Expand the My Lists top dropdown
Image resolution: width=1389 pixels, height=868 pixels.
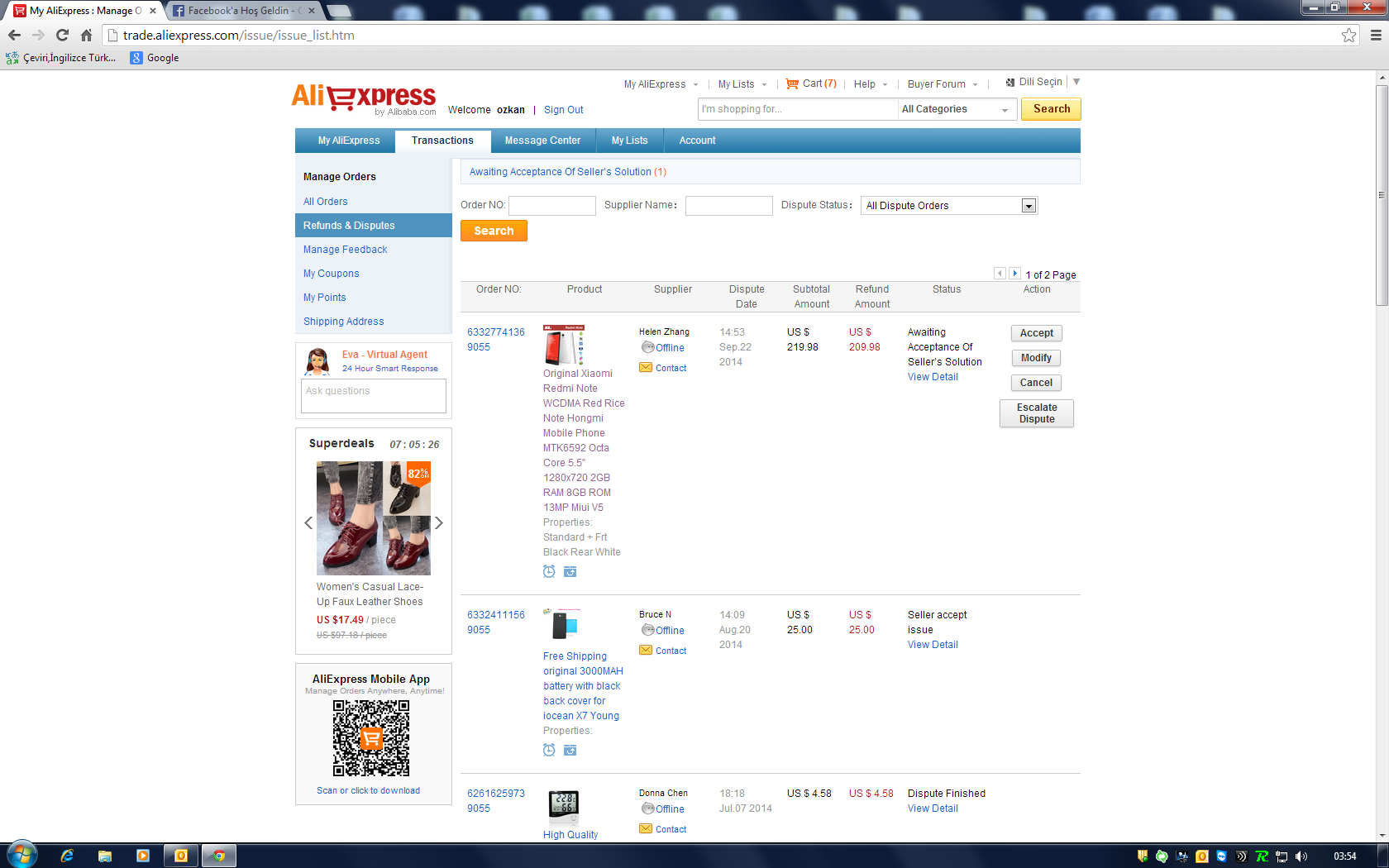click(742, 84)
